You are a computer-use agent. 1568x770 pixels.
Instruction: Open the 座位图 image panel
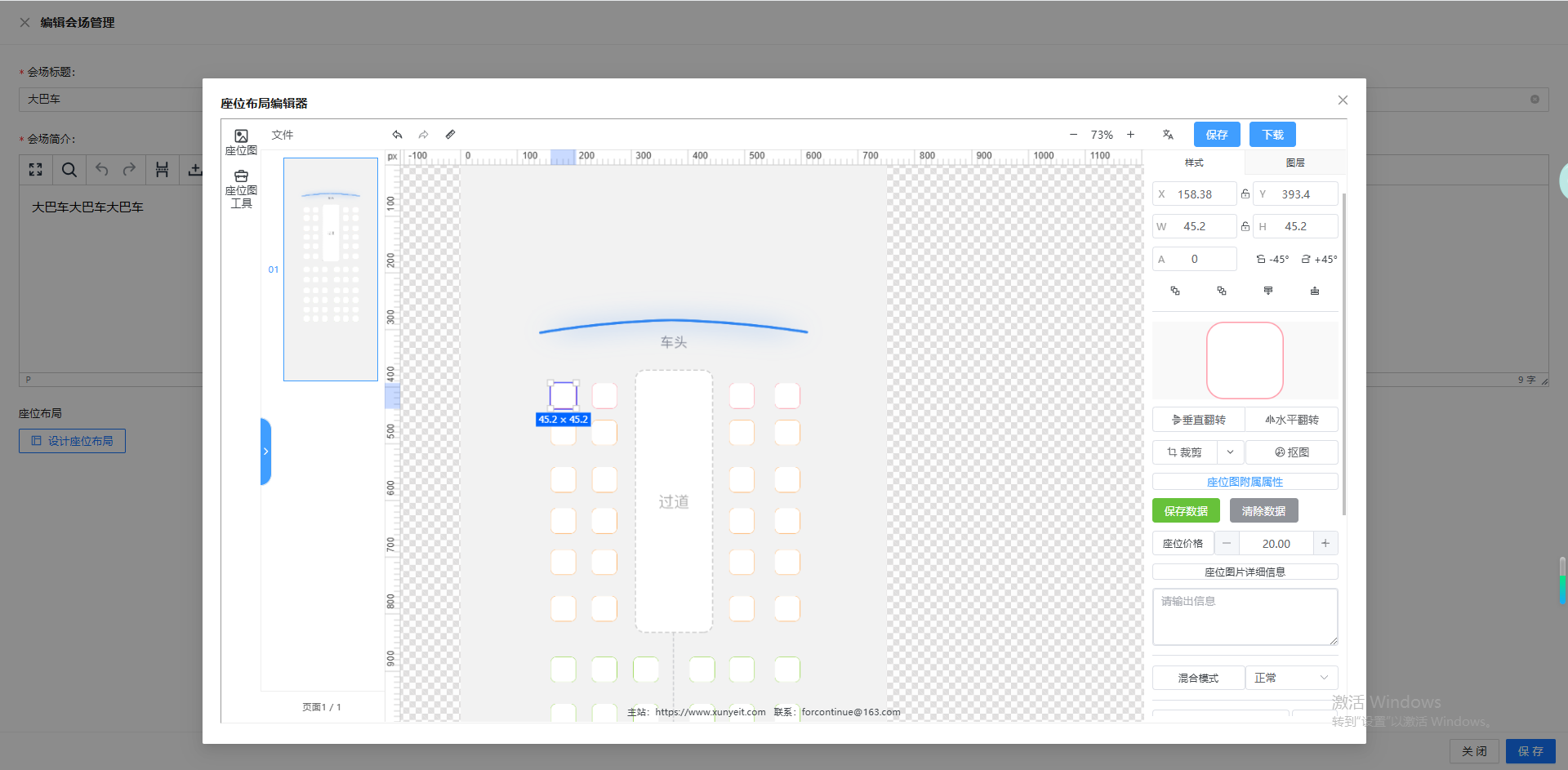coord(241,141)
